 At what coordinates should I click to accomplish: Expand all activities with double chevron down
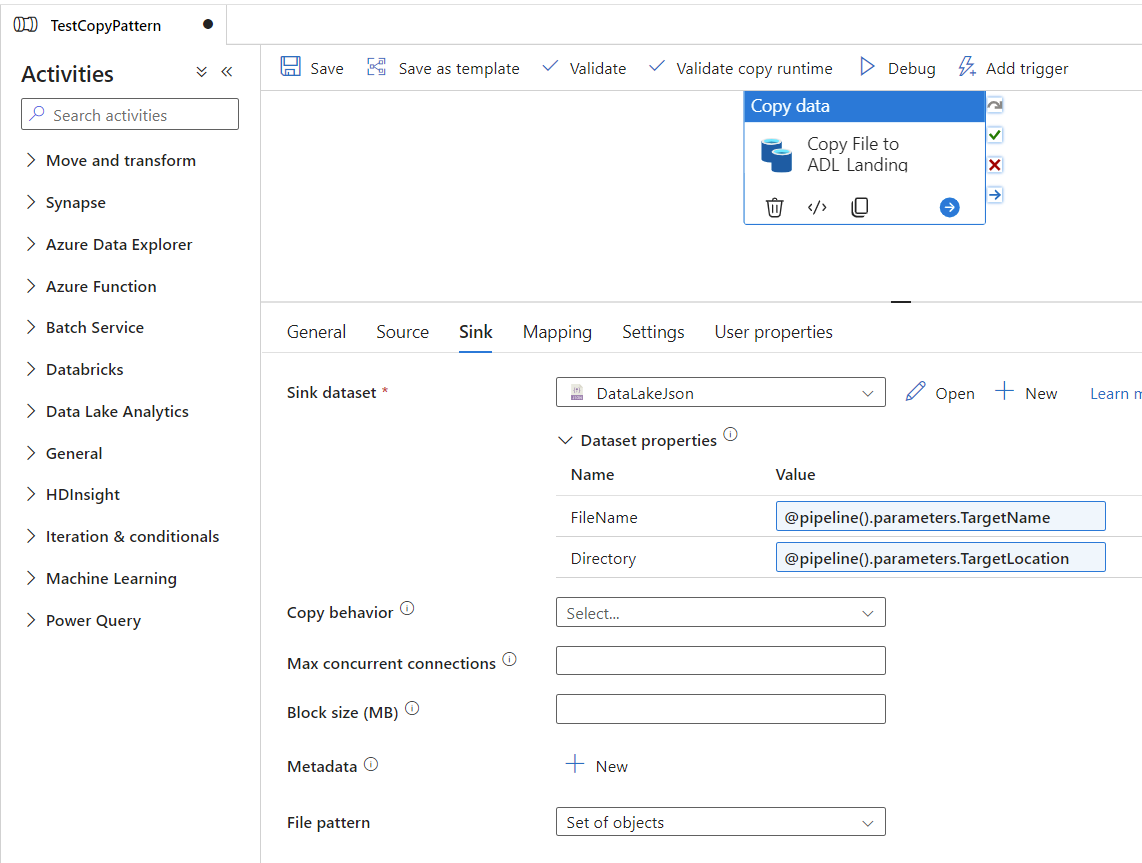click(x=202, y=71)
